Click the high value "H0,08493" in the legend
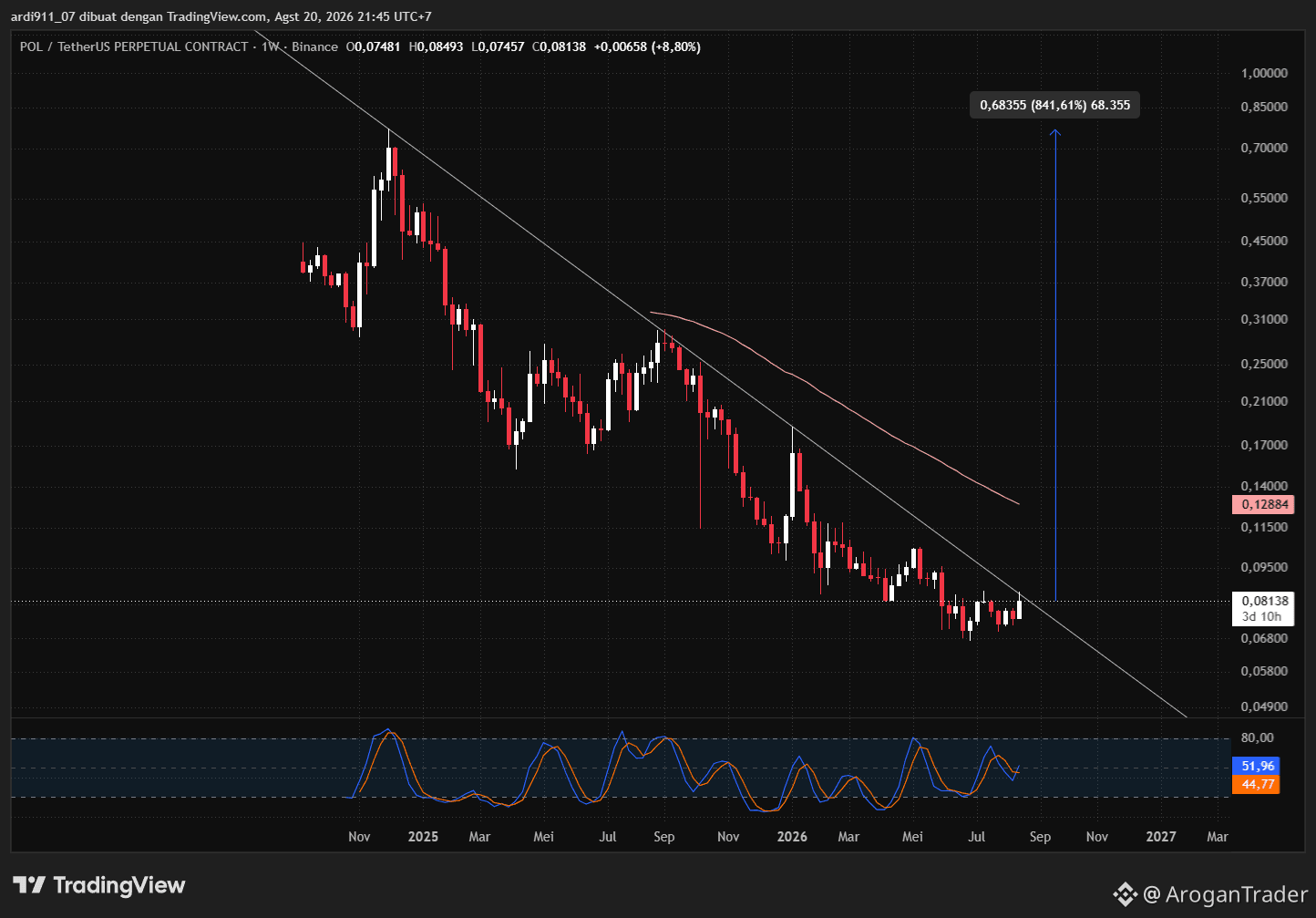This screenshot has width=1316, height=918. coord(436,46)
